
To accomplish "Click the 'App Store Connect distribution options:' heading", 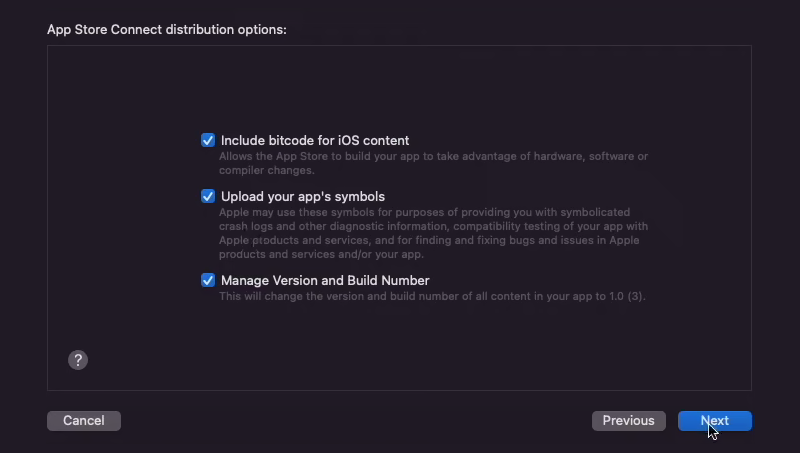I will (x=167, y=30).
